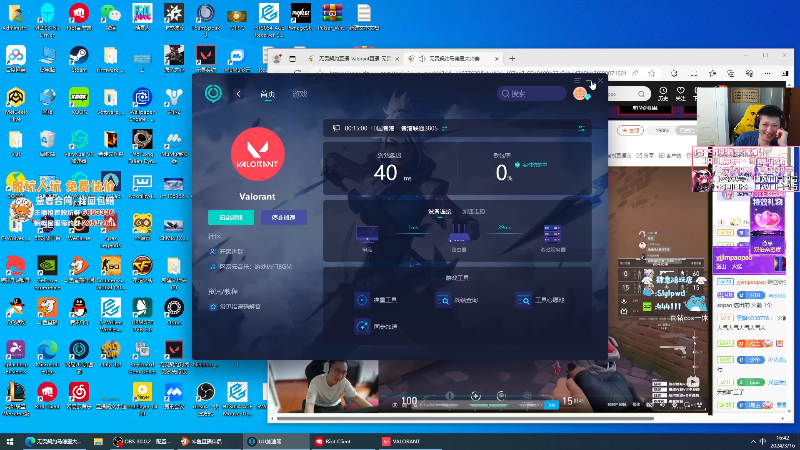The height and width of the screenshot is (450, 800).
Task: Open the user avatar in accelerator
Action: (x=580, y=93)
